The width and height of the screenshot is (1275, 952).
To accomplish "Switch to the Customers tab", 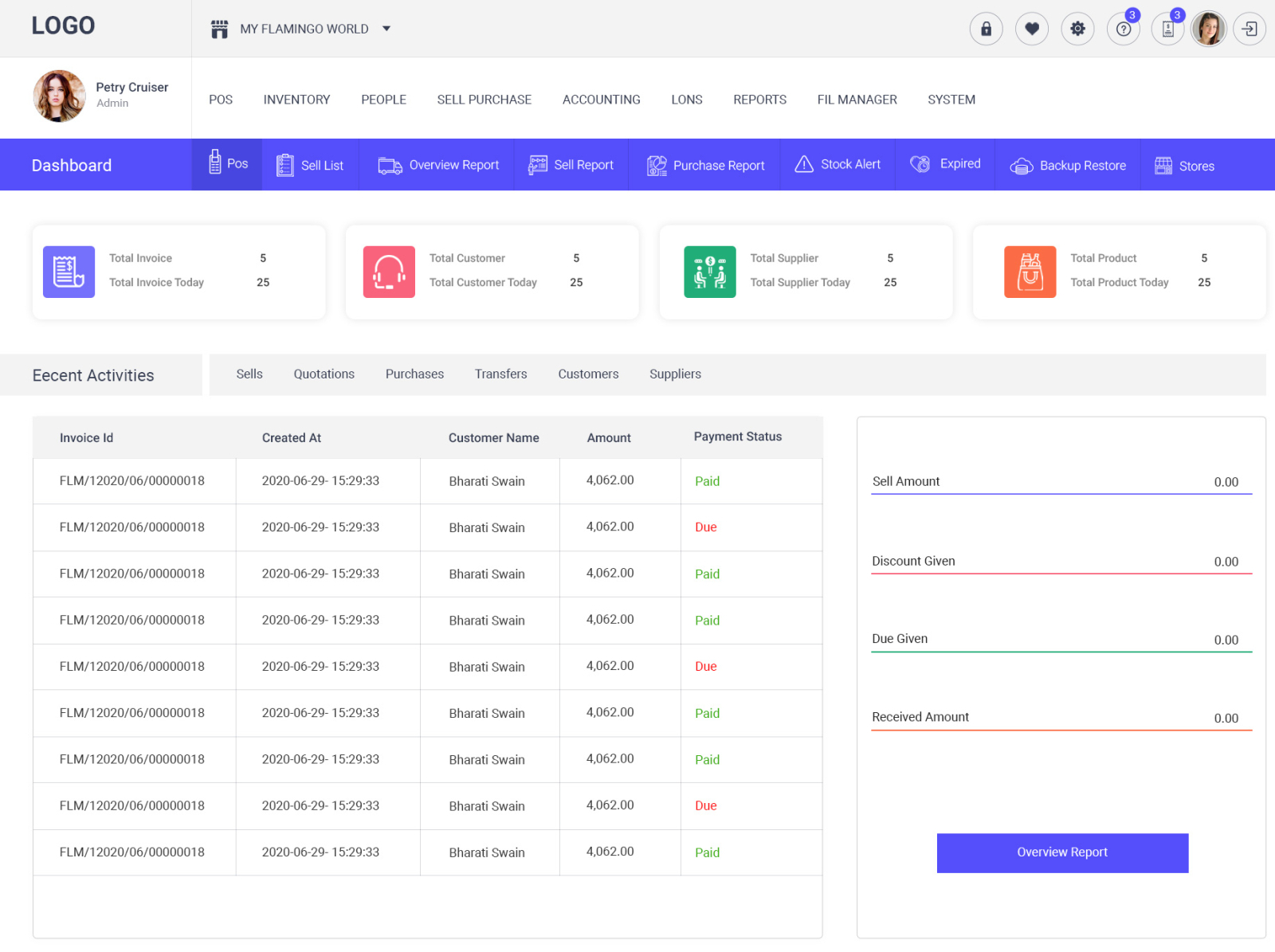I will [588, 374].
